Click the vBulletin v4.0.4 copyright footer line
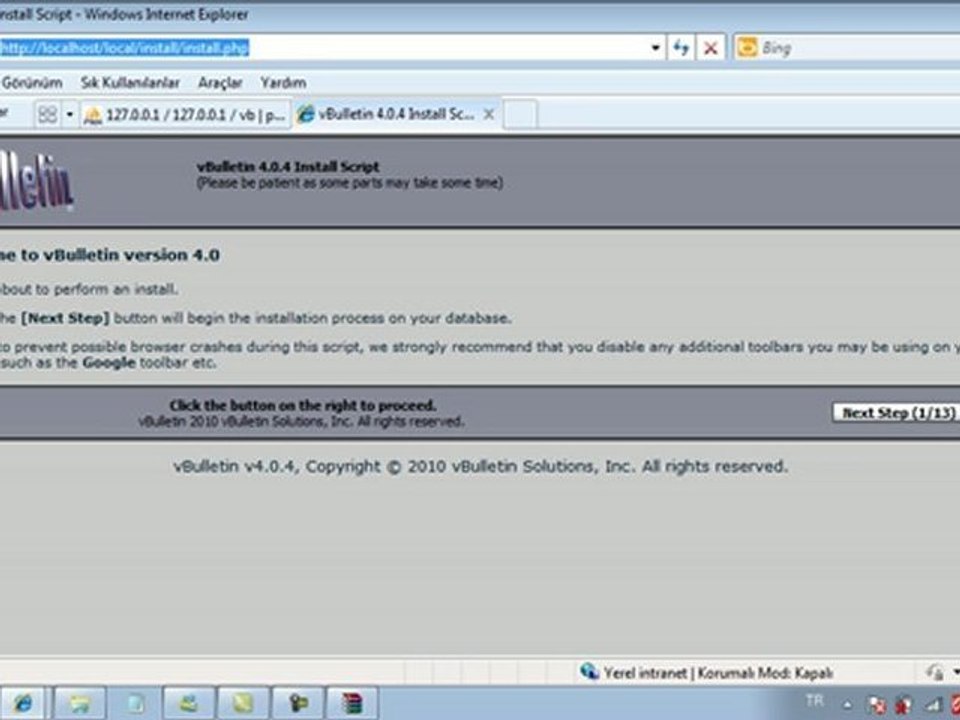960x720 pixels. [x=481, y=467]
